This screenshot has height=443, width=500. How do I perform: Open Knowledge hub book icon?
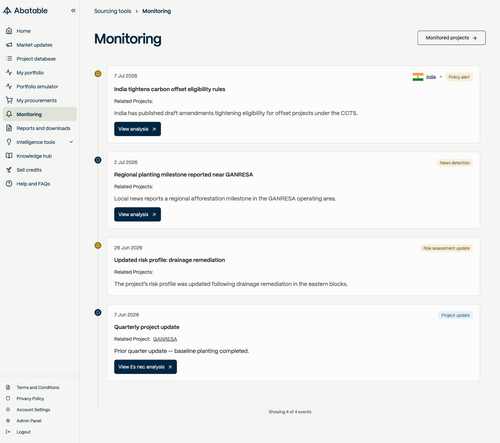point(9,156)
